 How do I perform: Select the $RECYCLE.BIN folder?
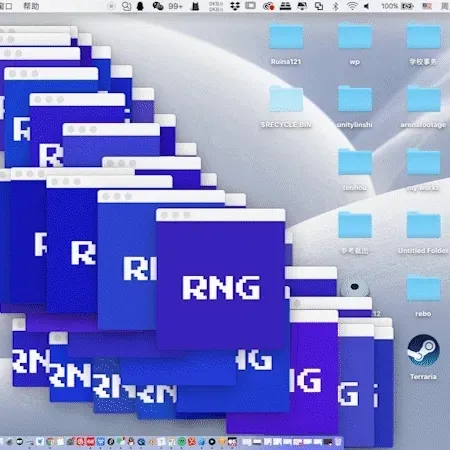(x=286, y=99)
